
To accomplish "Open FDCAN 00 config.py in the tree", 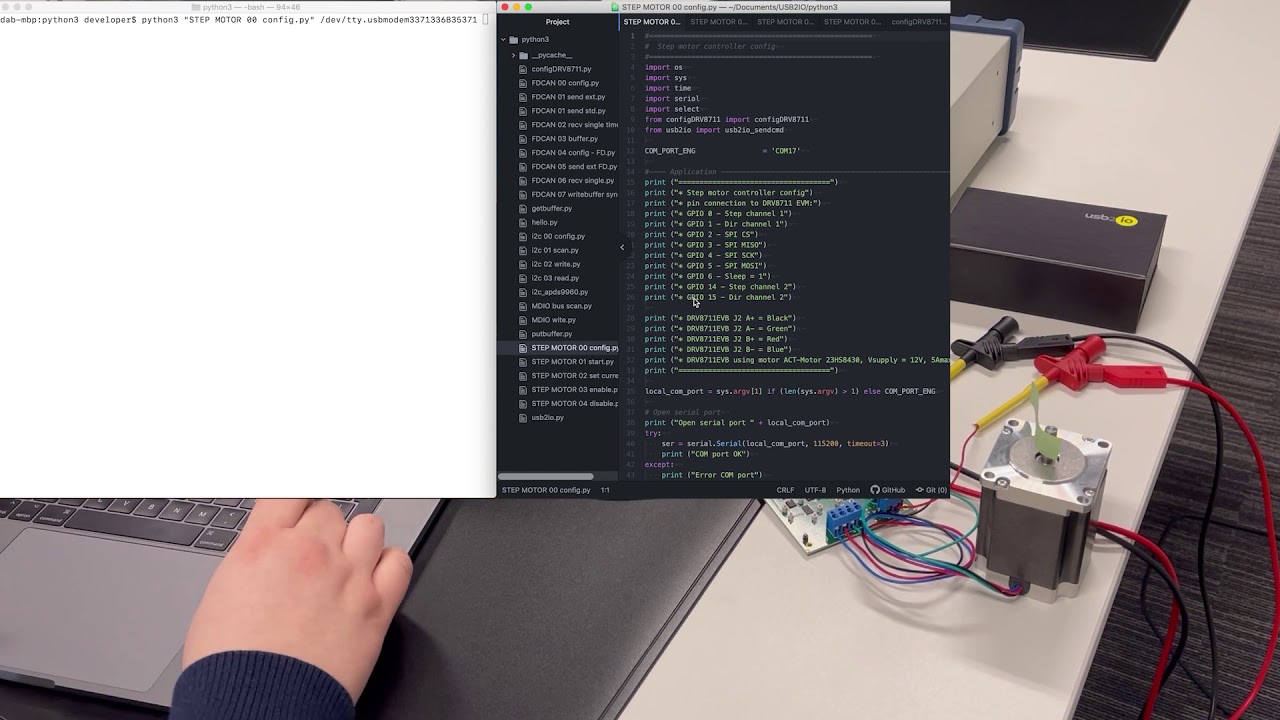I will click(565, 83).
